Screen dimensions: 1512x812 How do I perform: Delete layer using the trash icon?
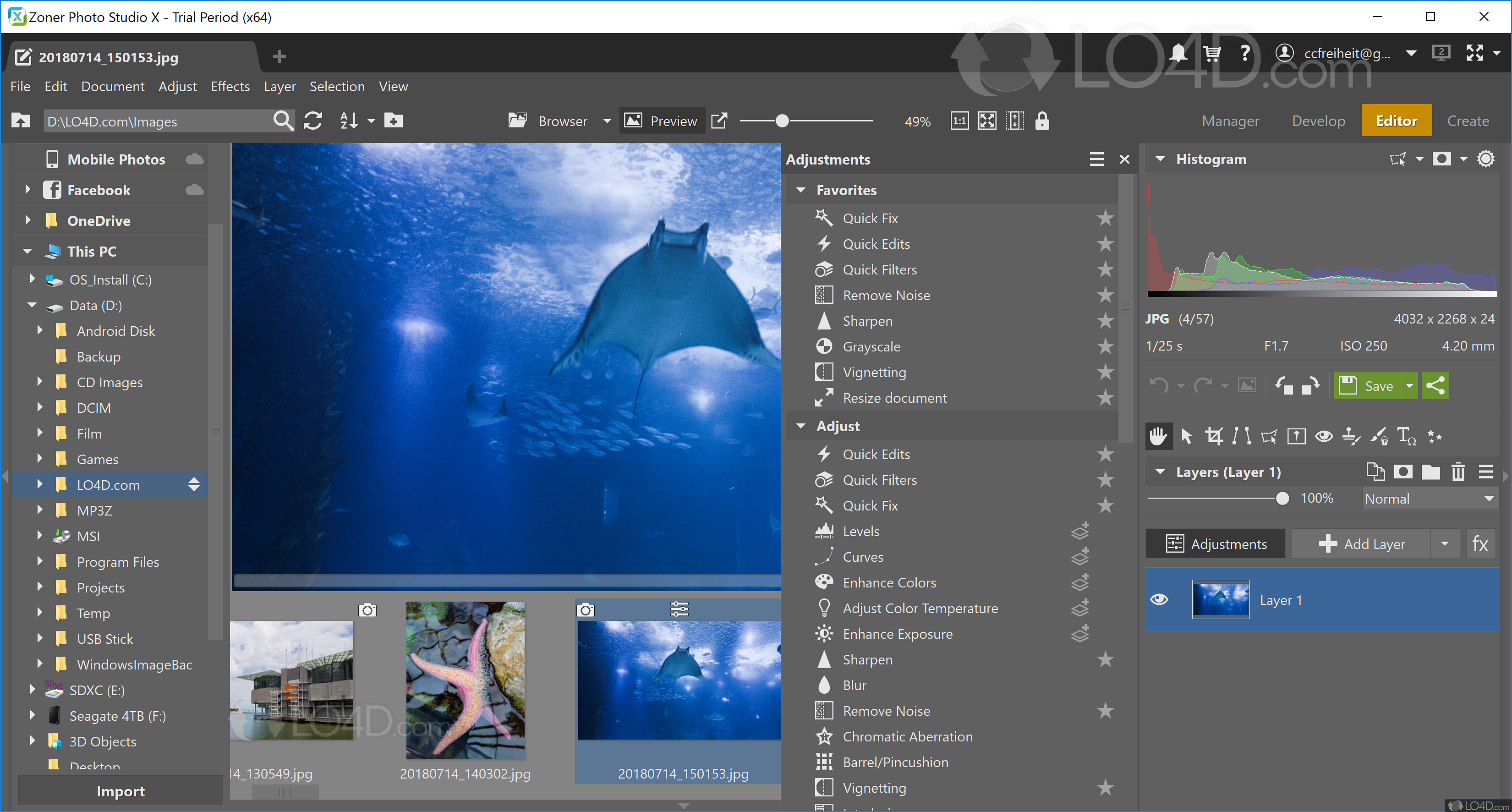click(1458, 472)
